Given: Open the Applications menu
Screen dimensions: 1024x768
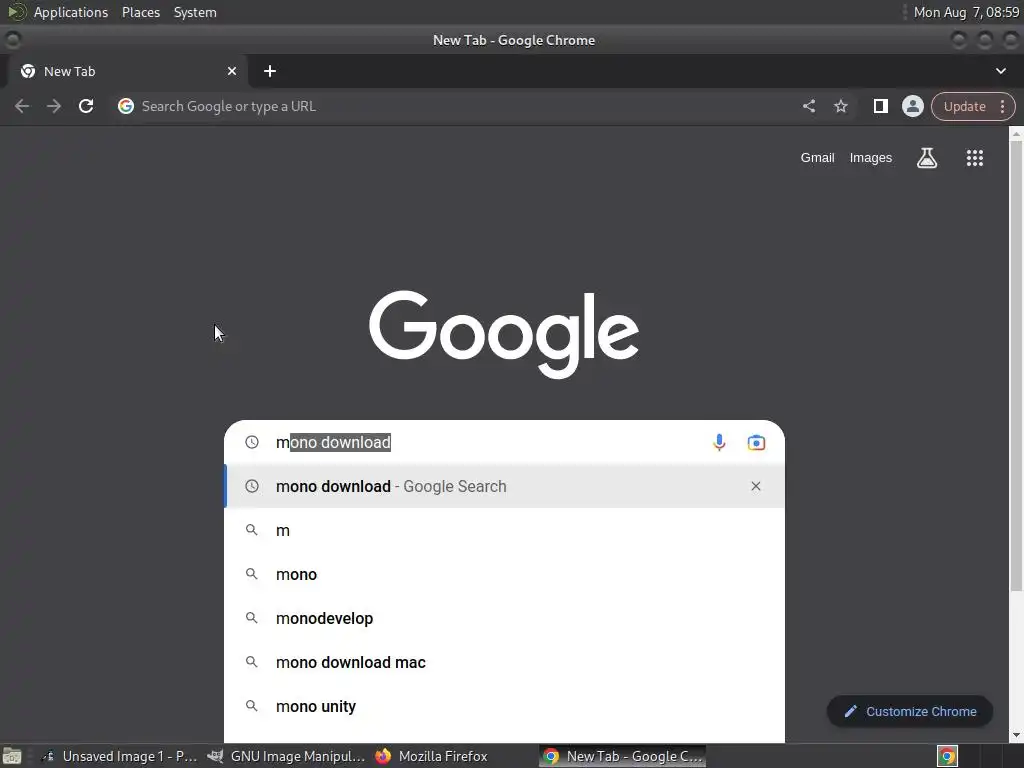Looking at the screenshot, I should [x=71, y=12].
